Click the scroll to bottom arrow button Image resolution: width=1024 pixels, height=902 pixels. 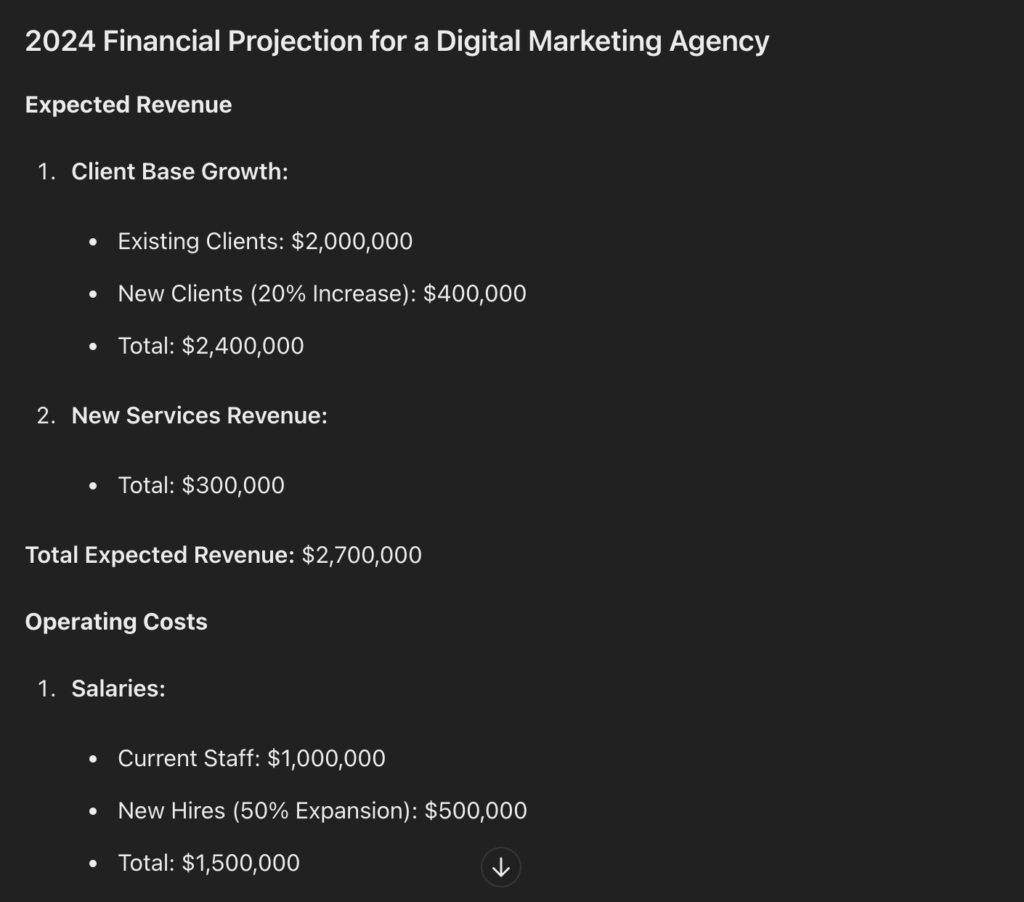(501, 867)
